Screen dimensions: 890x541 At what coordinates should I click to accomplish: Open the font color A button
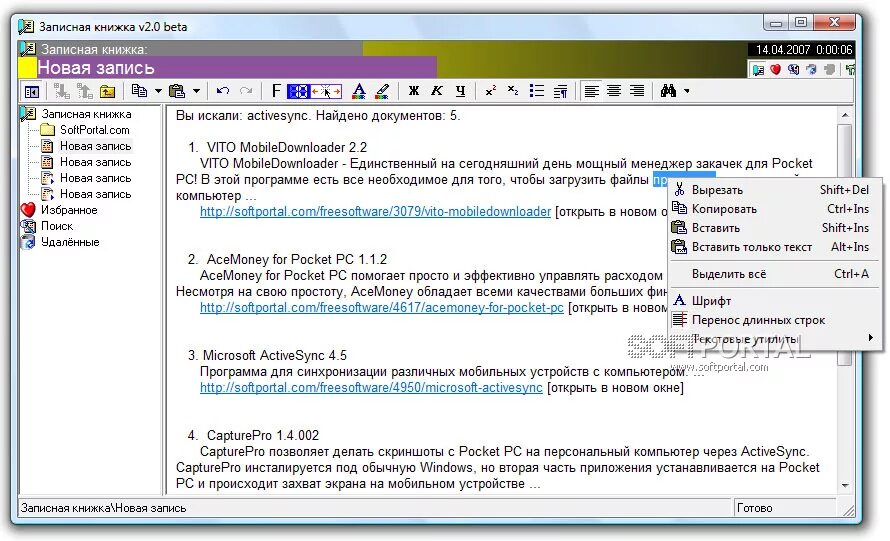click(359, 91)
